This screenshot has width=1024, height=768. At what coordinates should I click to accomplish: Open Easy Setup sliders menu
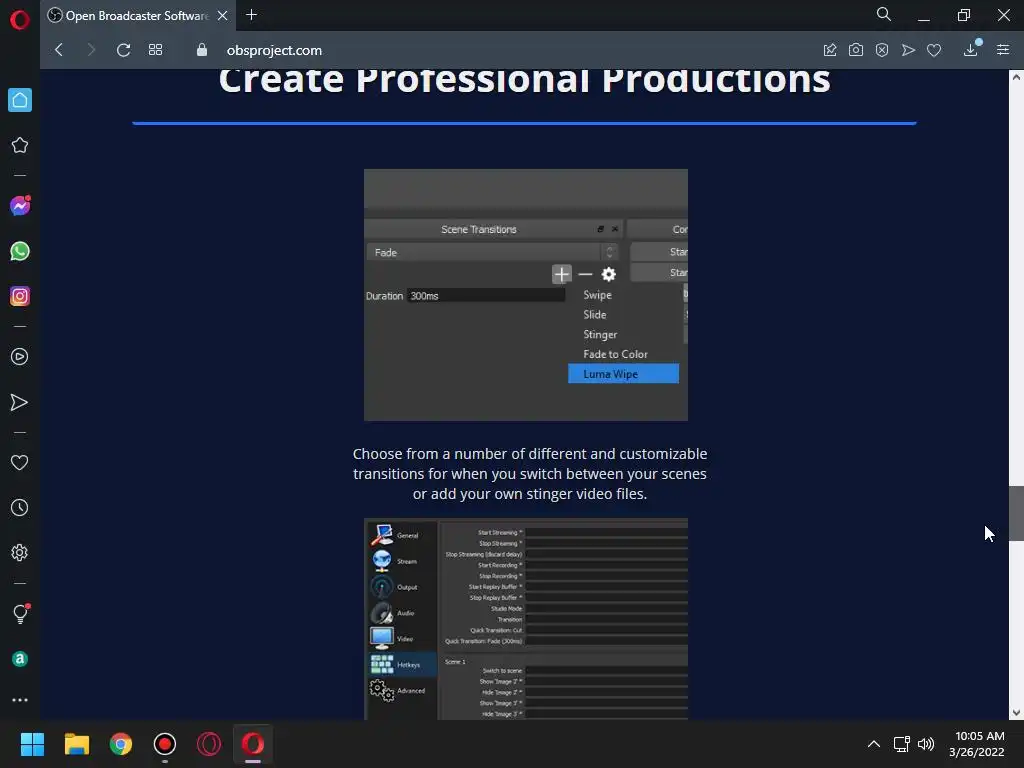pyautogui.click(x=1003, y=50)
